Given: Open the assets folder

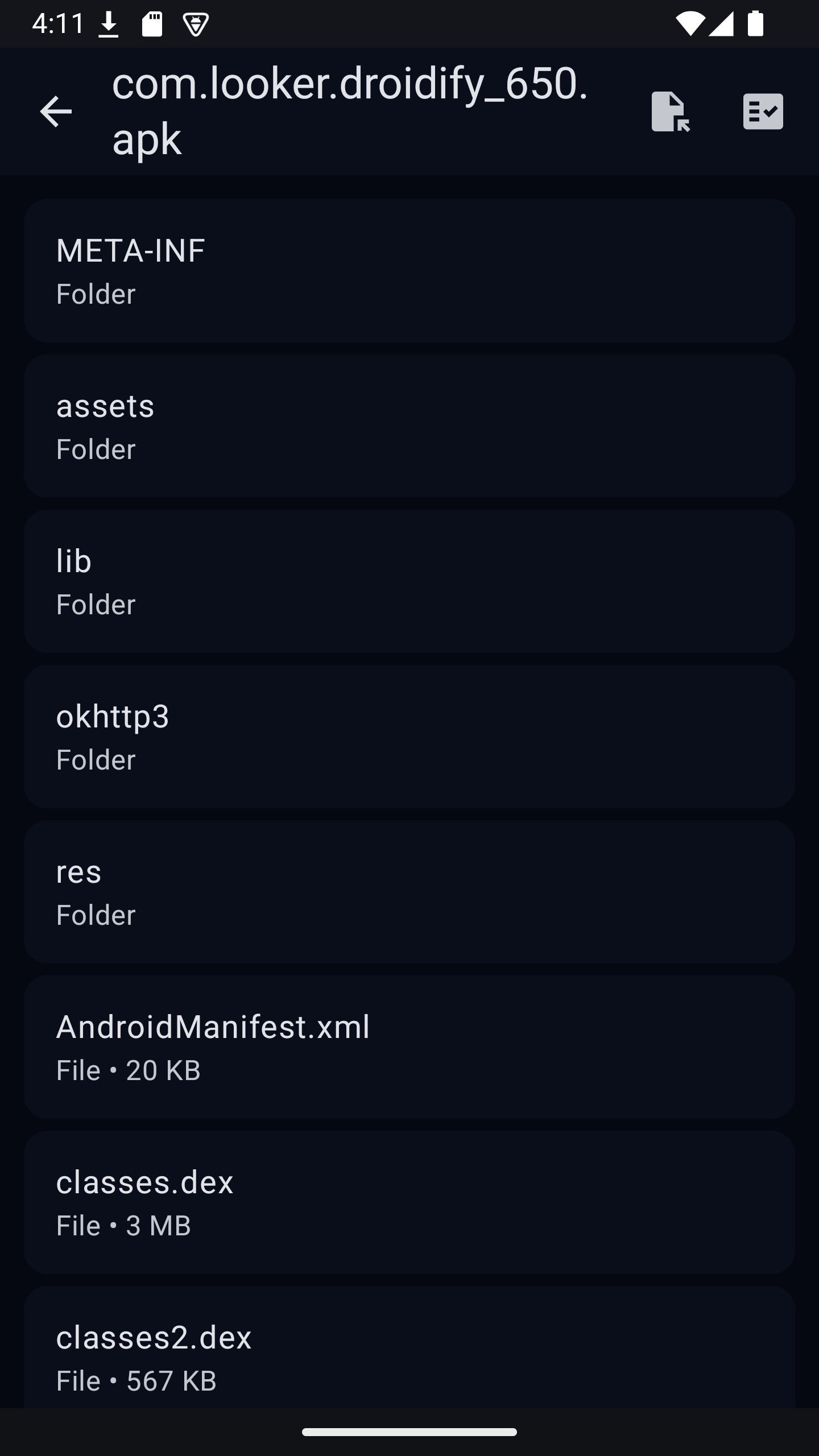Looking at the screenshot, I should point(409,426).
